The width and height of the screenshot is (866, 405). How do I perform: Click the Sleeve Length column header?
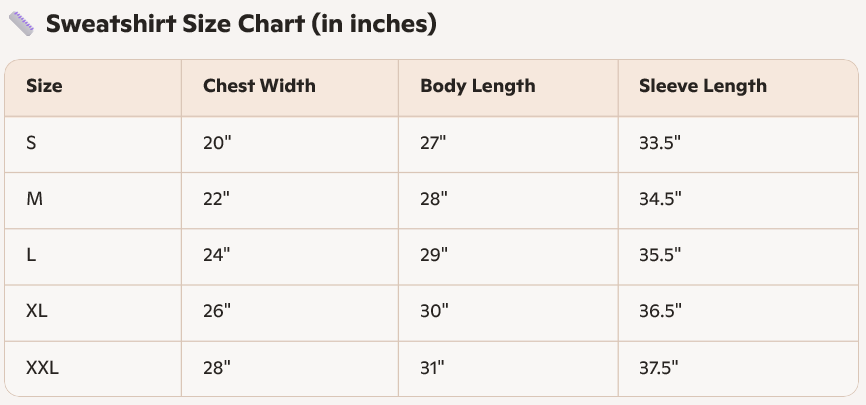coord(702,86)
